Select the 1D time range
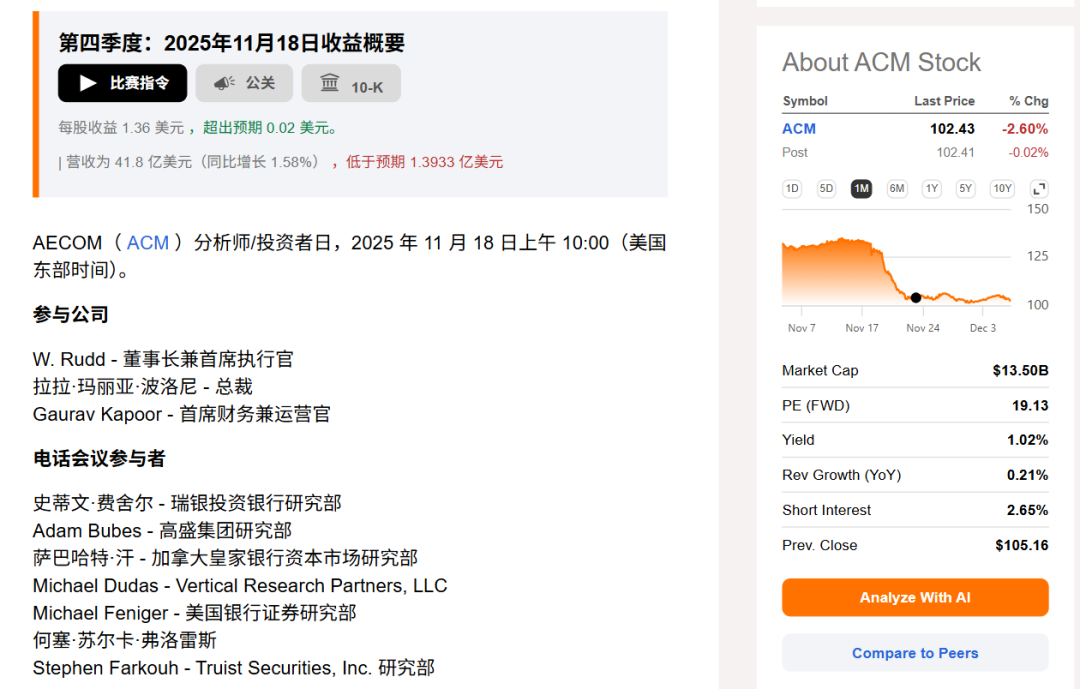The image size is (1080, 689). click(x=791, y=188)
